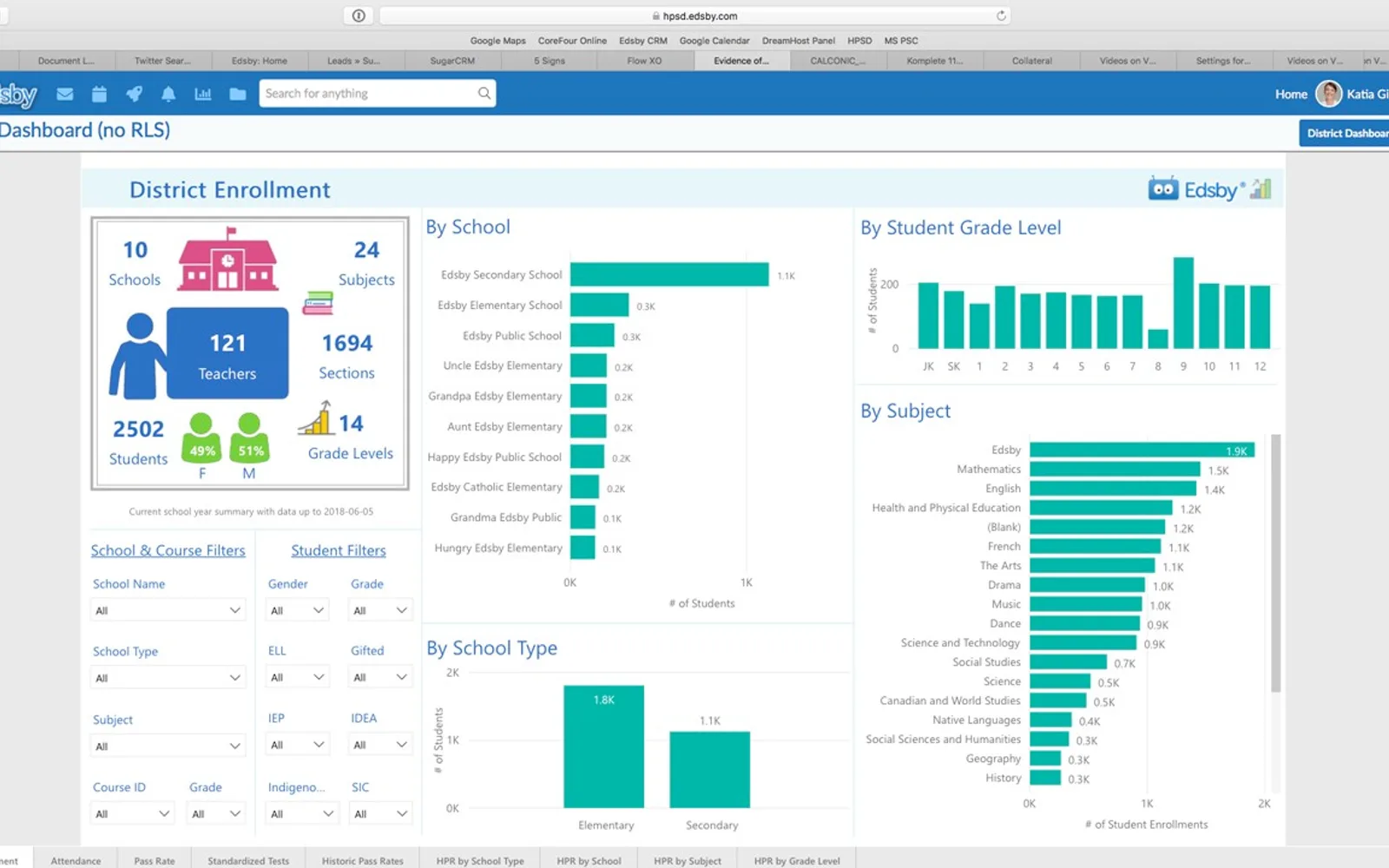This screenshot has height=868, width=1389.
Task: Open the bar chart analytics icon
Action: click(203, 94)
